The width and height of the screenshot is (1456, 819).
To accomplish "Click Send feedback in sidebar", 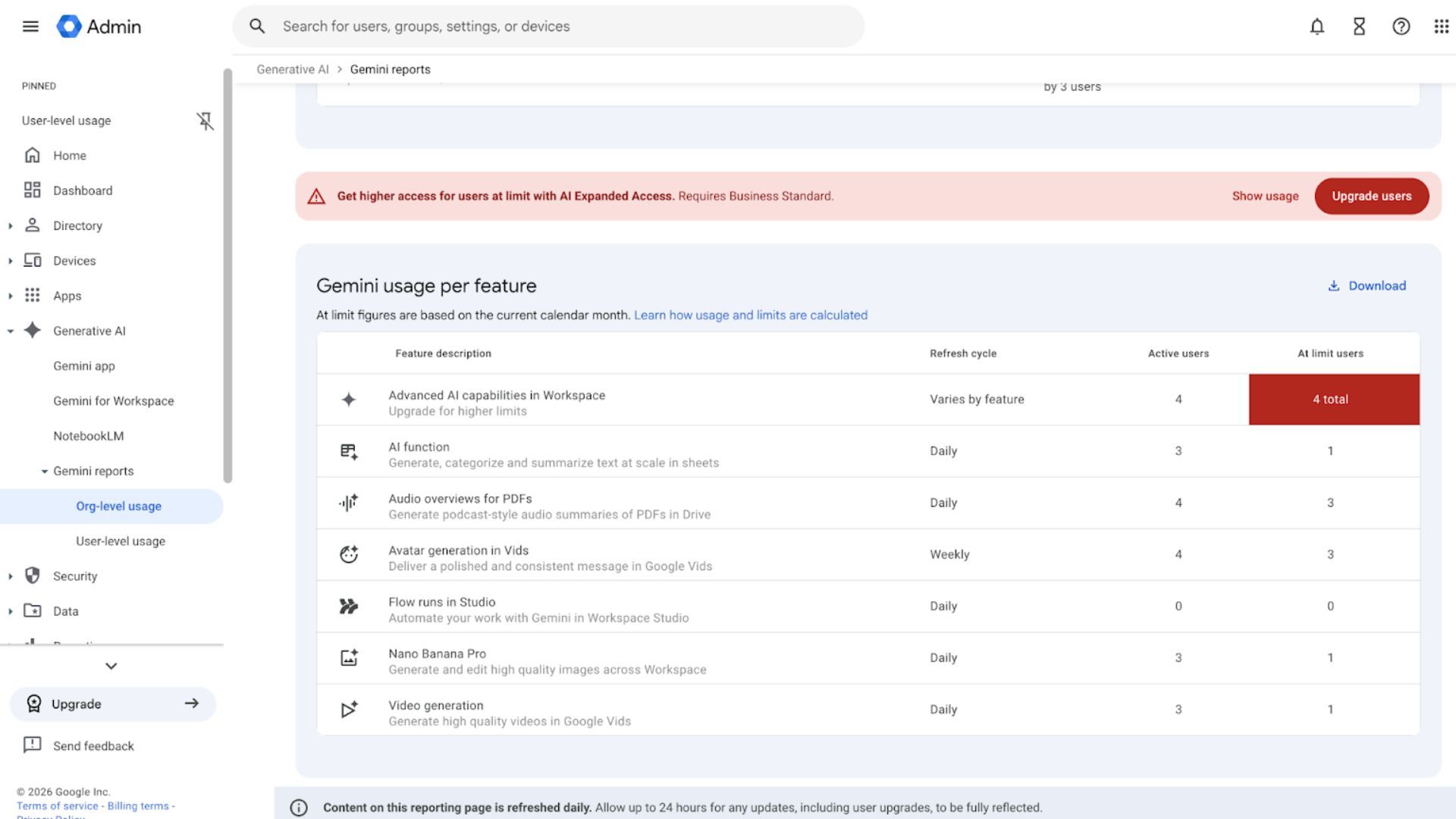I will (x=93, y=745).
